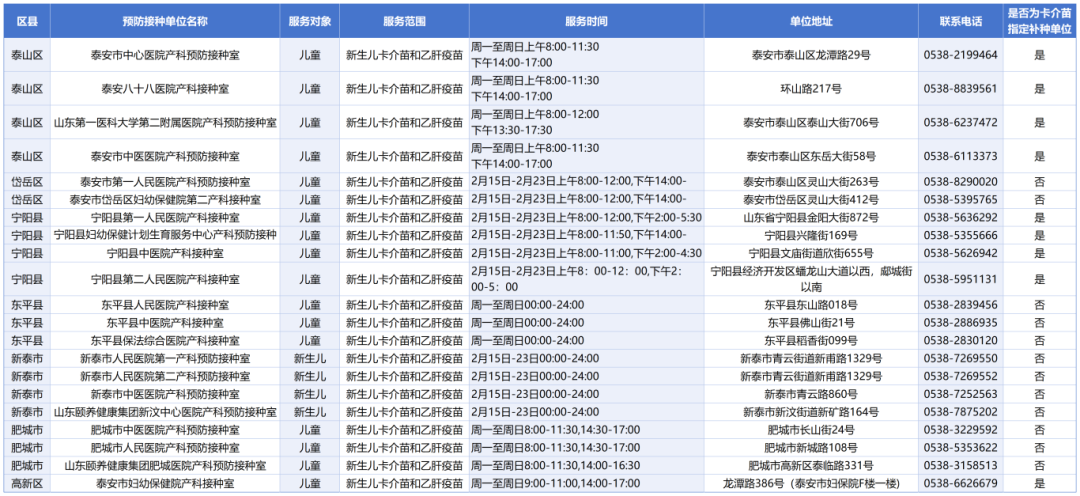Select the 东平县人民医院产科接种室 cell
This screenshot has width=1080, height=496.
(165, 305)
